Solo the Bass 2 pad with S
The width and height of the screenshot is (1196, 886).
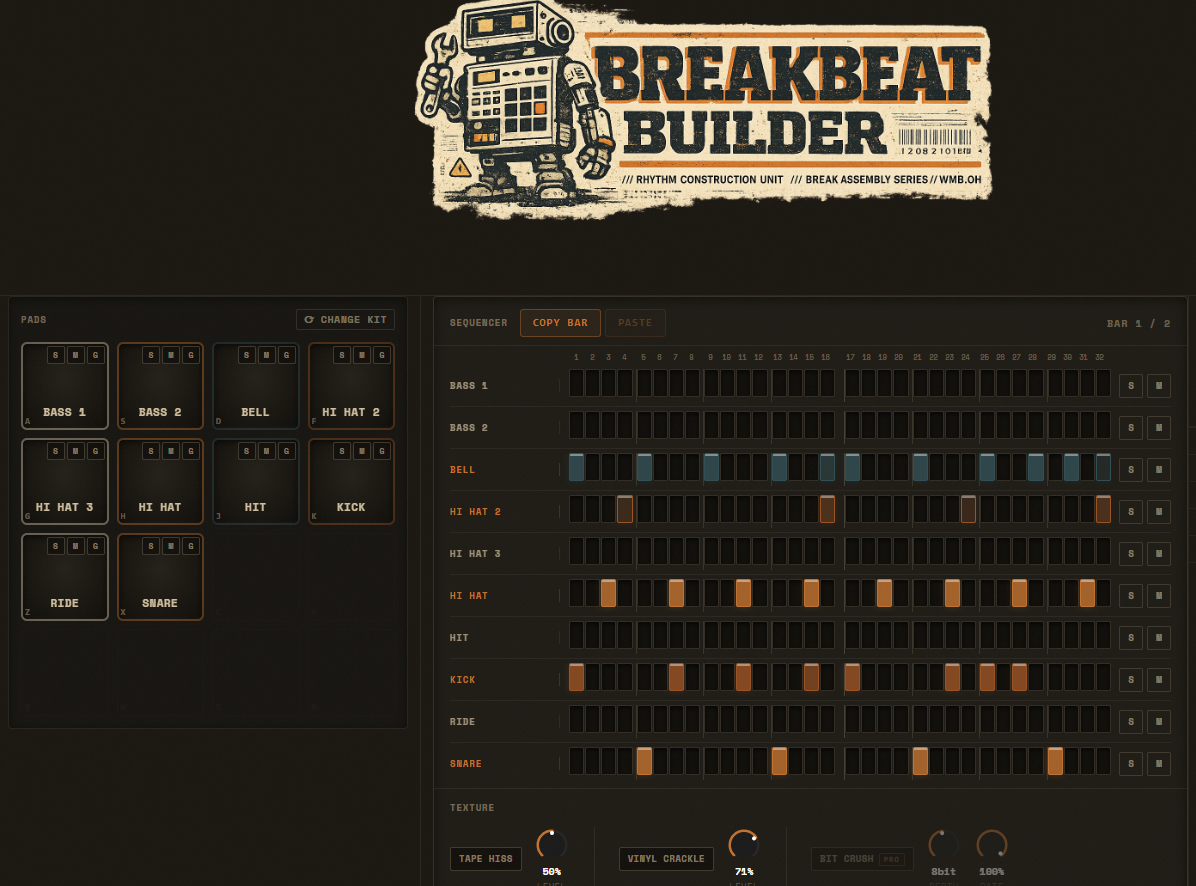tap(151, 355)
